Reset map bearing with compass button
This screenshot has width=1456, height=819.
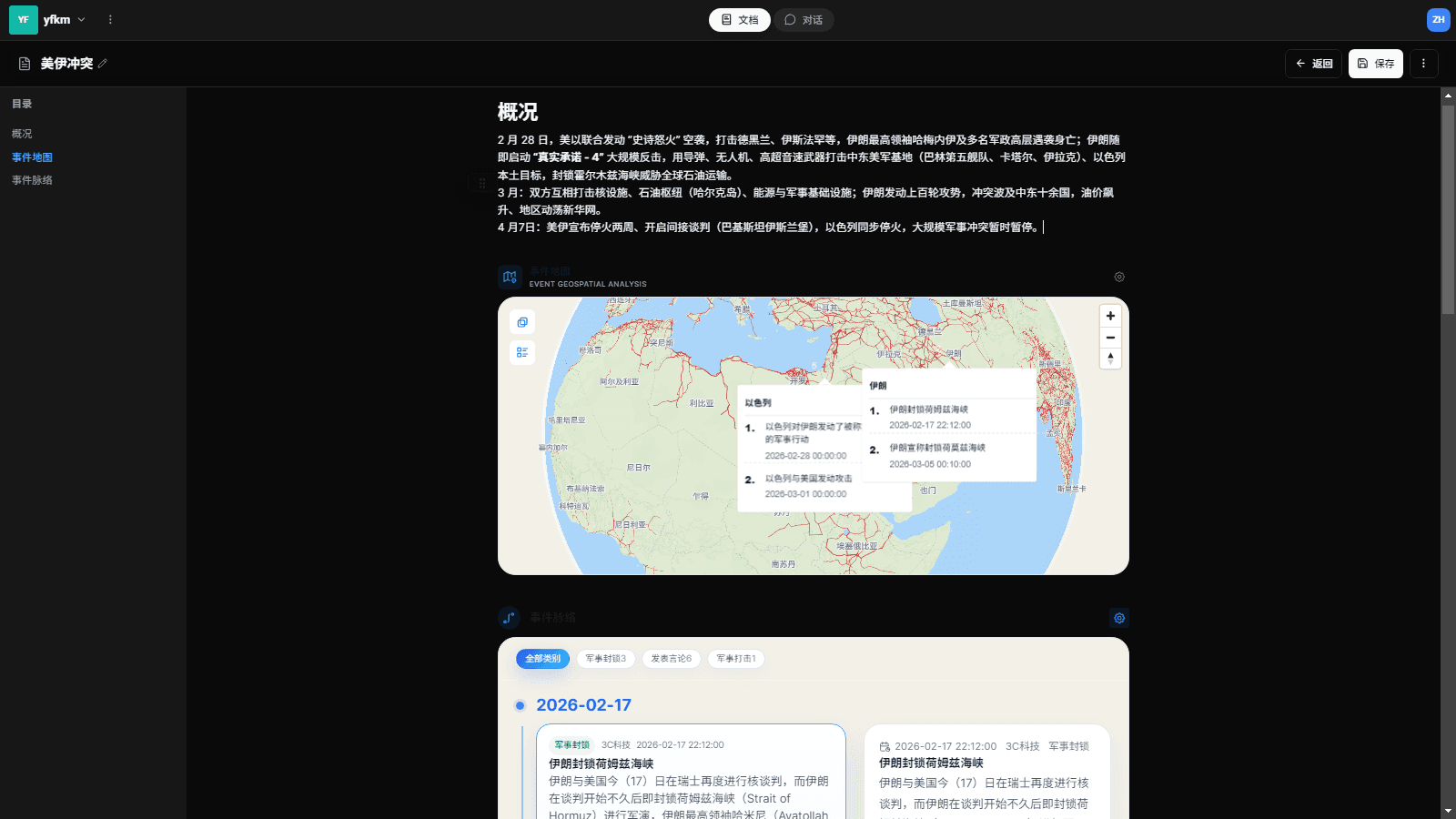1110,359
